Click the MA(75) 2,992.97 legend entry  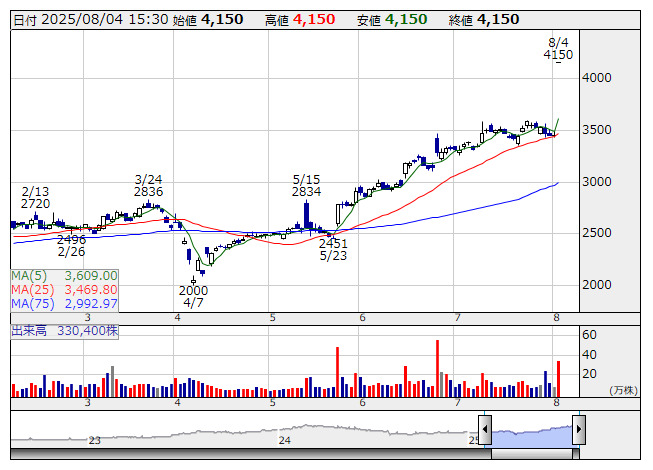[64, 304]
